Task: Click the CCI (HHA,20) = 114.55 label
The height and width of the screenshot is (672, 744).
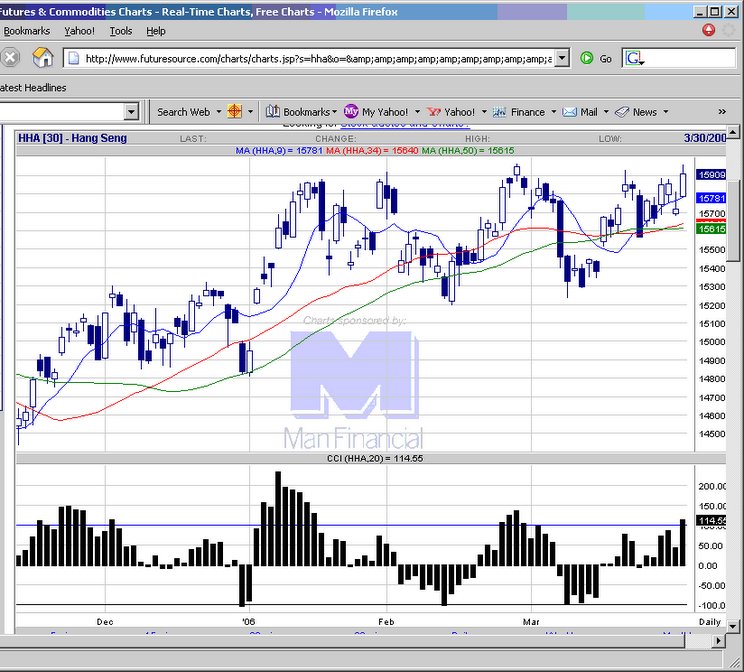Action: pyautogui.click(x=375, y=458)
